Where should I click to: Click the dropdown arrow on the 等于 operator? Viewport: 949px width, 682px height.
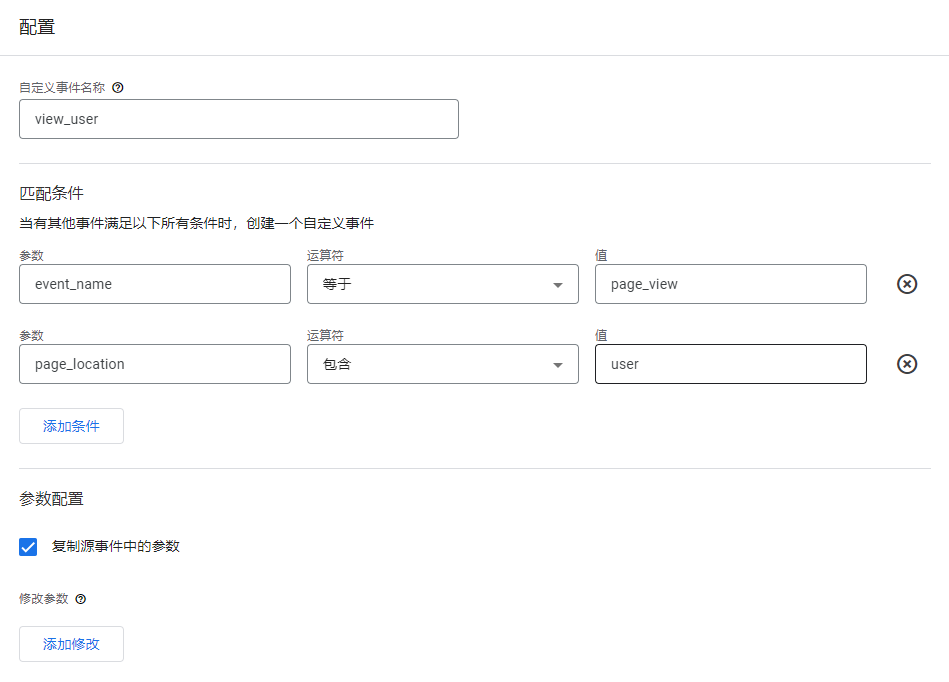click(x=558, y=284)
